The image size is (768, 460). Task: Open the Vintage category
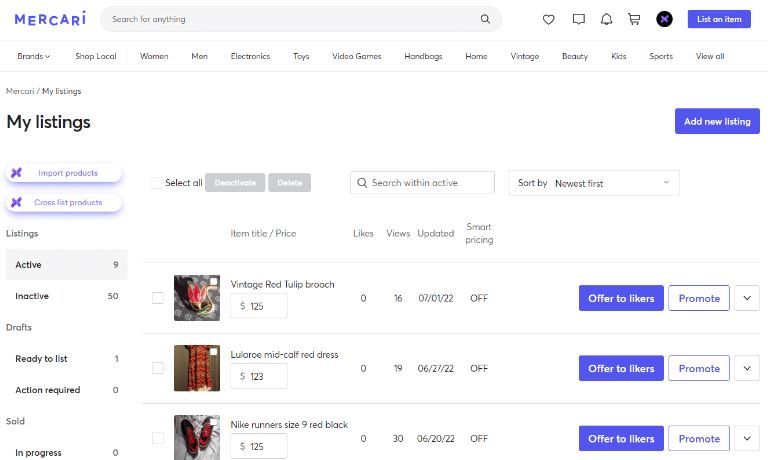click(x=525, y=56)
